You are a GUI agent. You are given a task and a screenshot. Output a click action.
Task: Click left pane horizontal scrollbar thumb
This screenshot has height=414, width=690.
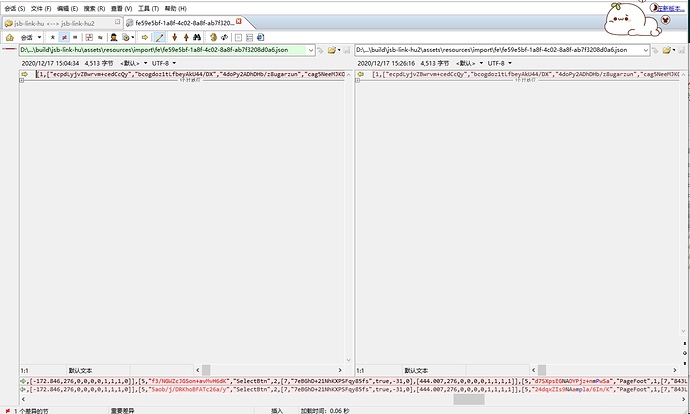[206, 370]
